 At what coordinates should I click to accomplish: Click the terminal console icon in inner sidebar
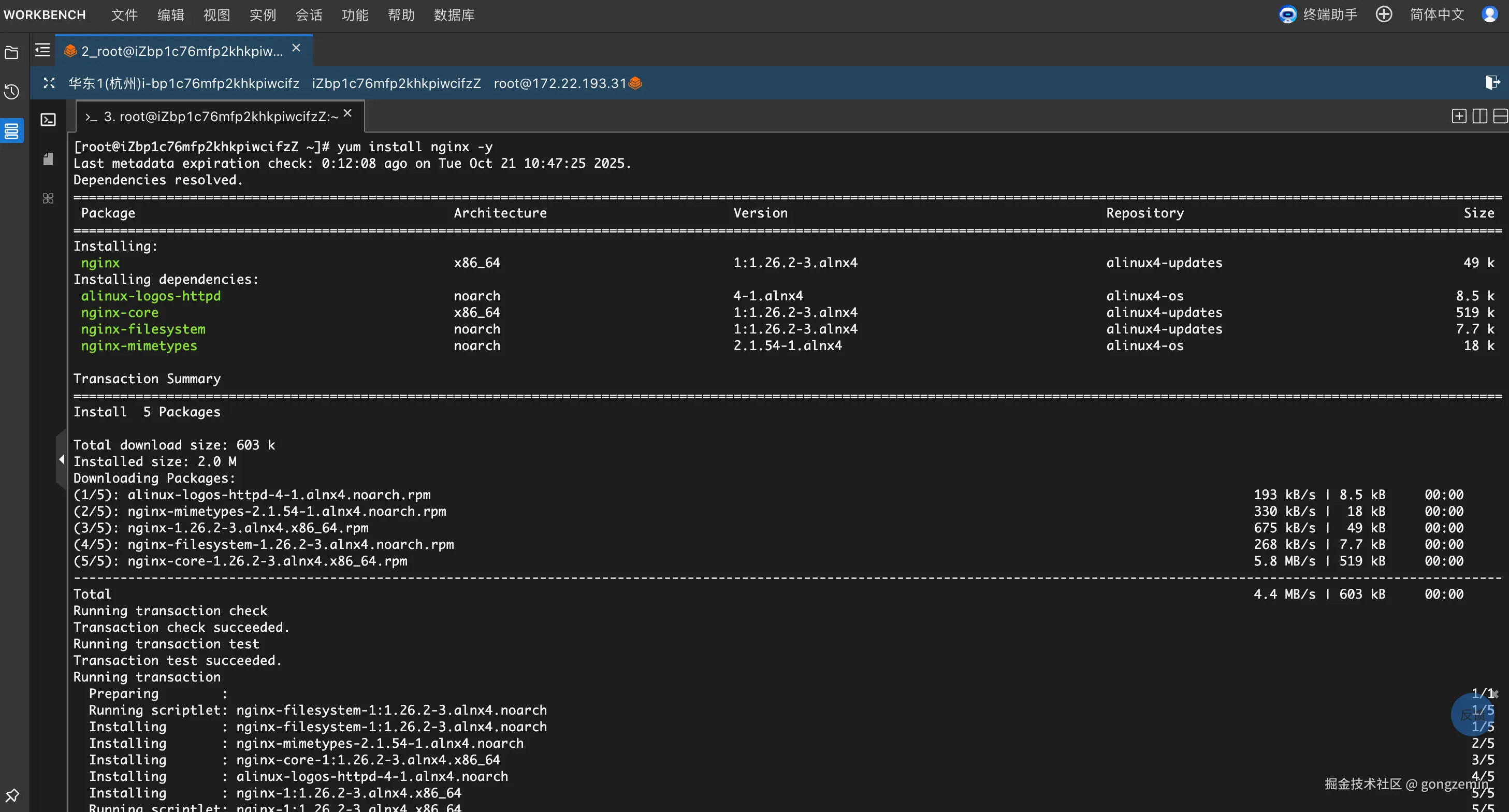tap(48, 120)
